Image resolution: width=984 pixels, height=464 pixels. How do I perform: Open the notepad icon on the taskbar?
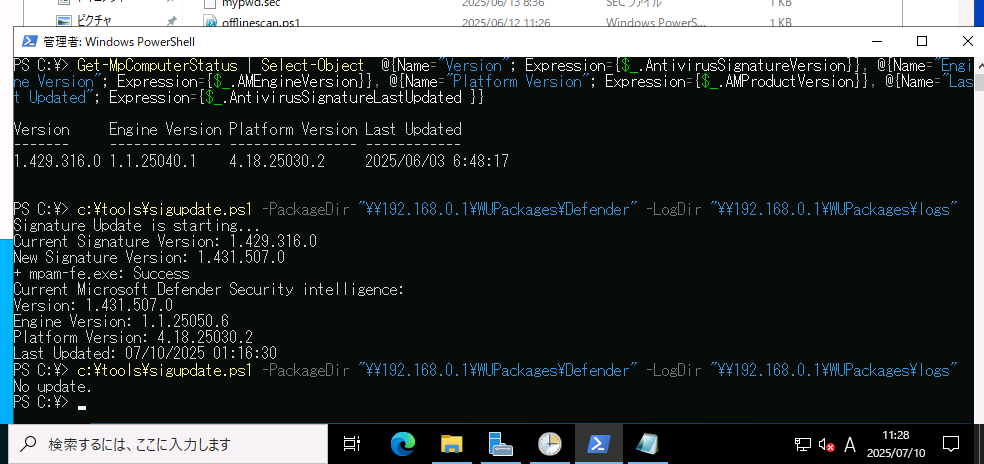(x=646, y=445)
